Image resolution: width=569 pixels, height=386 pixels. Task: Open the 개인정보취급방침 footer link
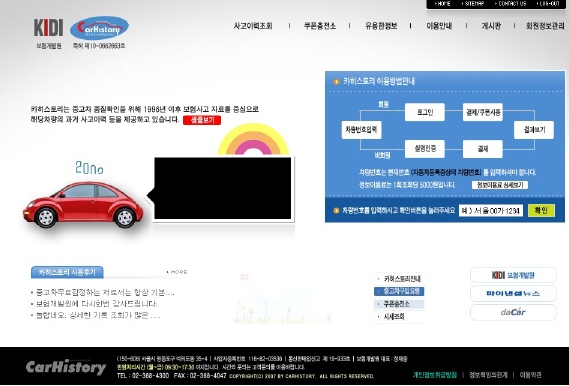click(434, 375)
